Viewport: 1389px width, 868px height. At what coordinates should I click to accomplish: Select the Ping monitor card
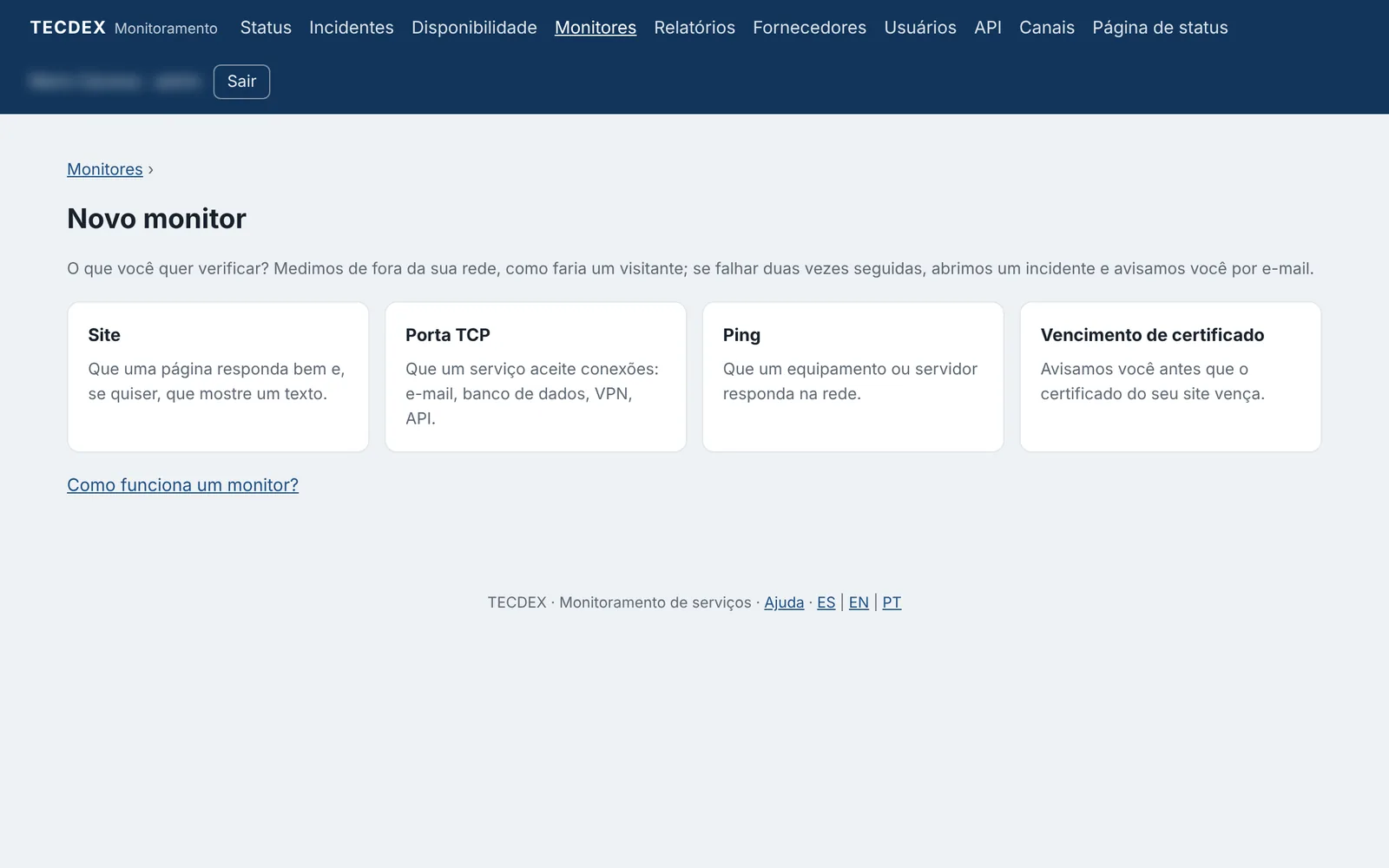[x=853, y=377]
